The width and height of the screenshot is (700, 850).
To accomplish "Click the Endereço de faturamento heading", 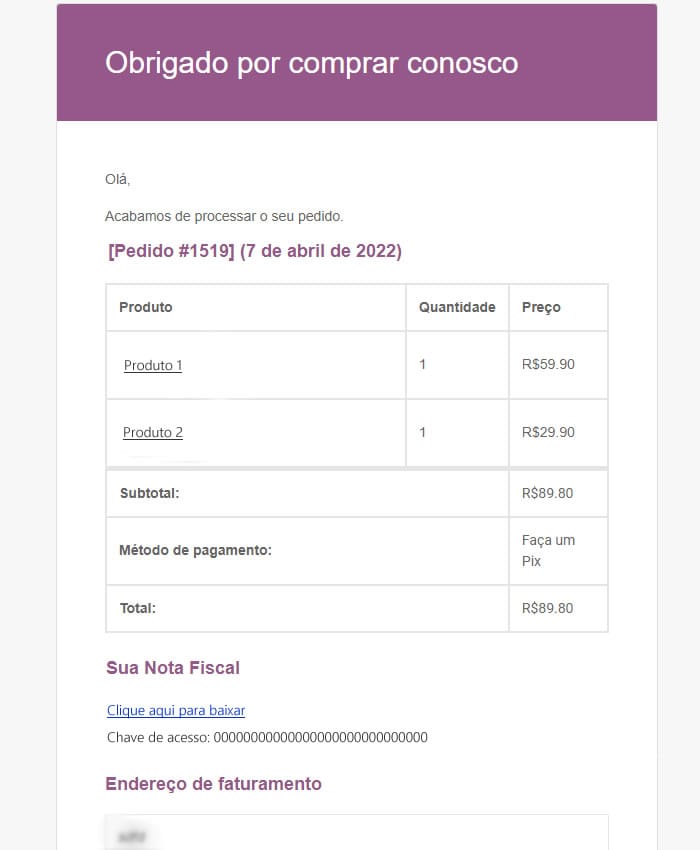I will (214, 784).
